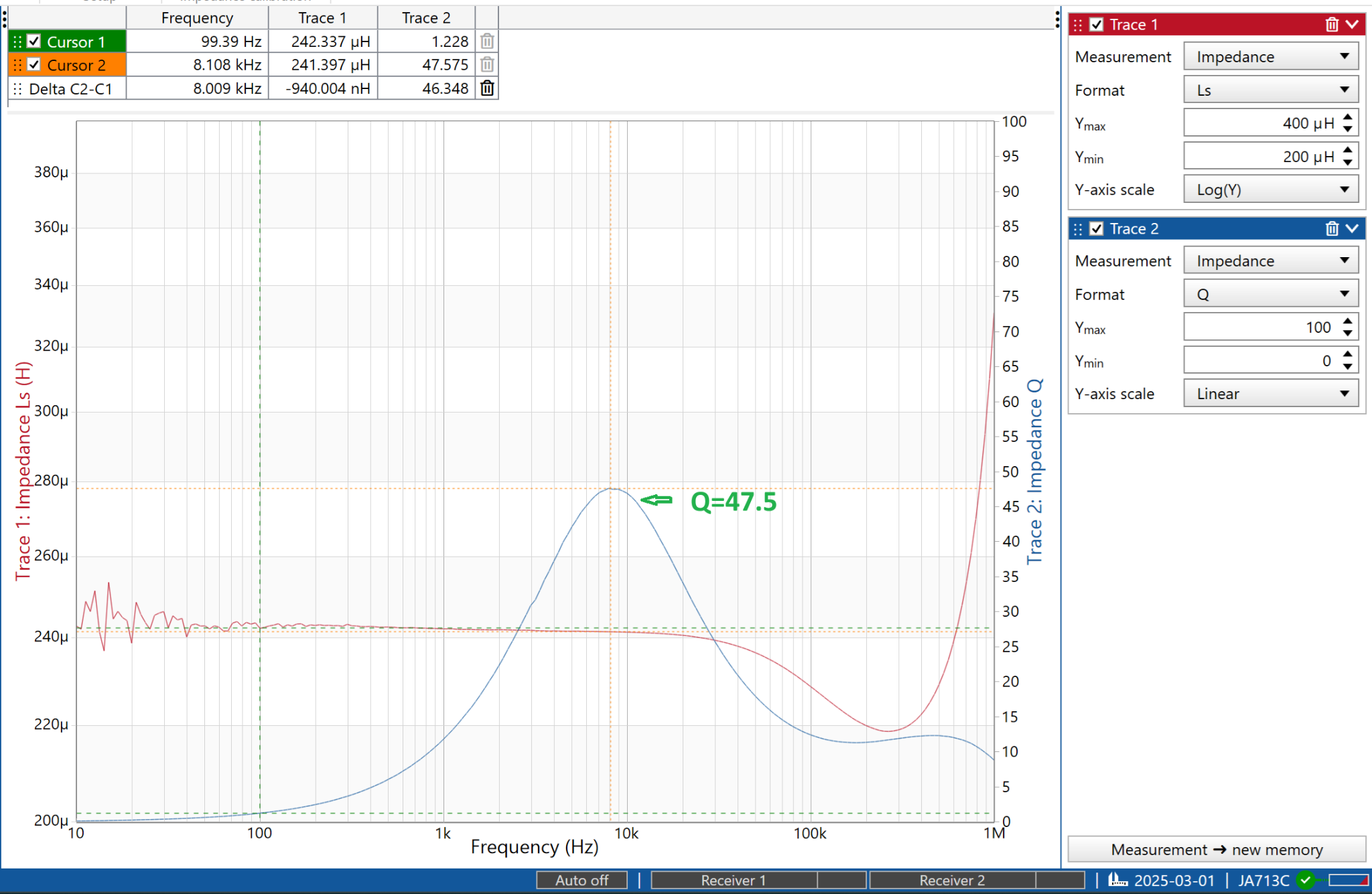The height and width of the screenshot is (894, 1372).
Task: Click the calibration date 2025-03-01
Action: pyautogui.click(x=1174, y=880)
